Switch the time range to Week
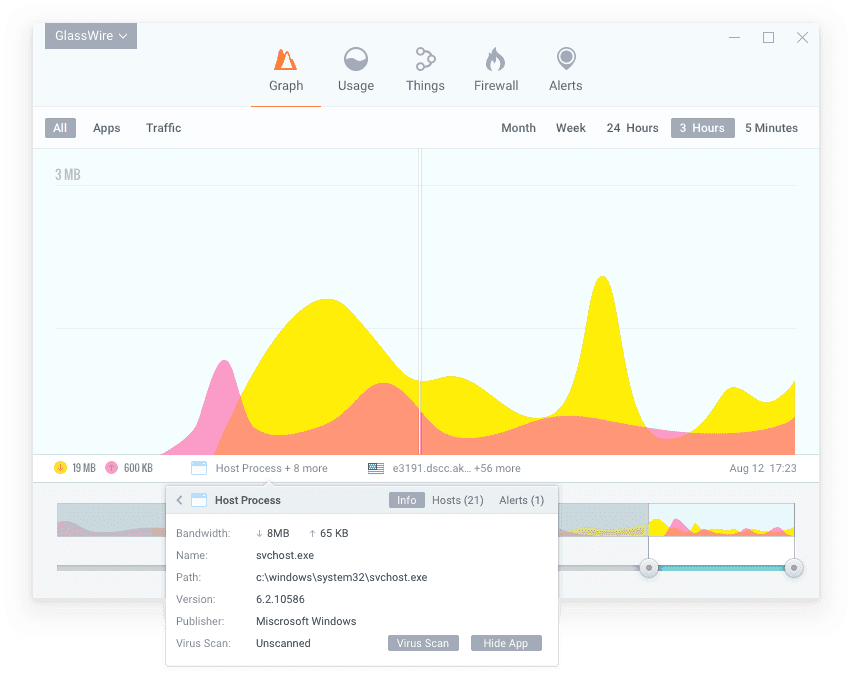This screenshot has width=852, height=679. point(571,128)
